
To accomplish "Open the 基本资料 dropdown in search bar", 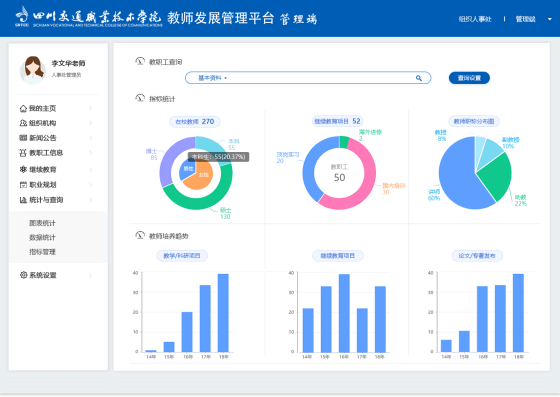I will (212, 78).
